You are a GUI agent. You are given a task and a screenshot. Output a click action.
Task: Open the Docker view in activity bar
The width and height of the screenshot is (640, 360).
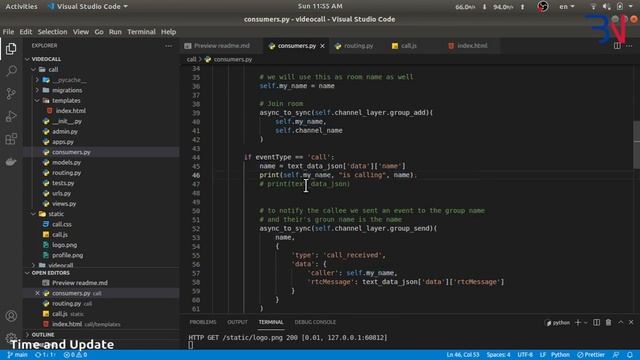[x=11, y=162]
